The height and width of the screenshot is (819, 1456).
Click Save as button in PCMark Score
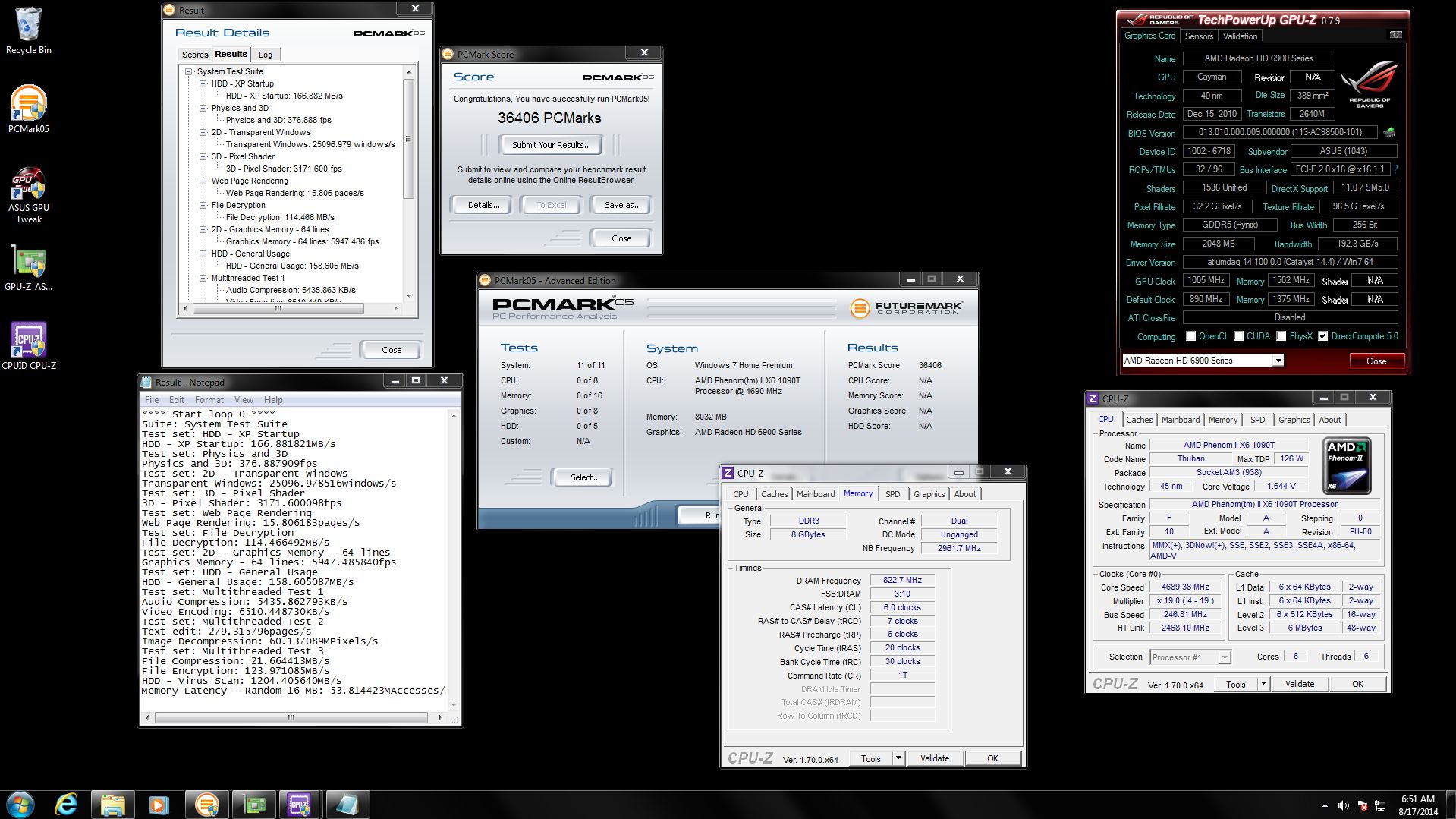622,205
